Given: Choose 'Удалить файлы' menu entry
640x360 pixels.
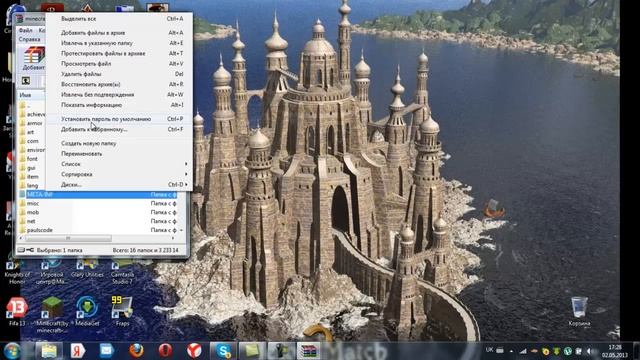Looking at the screenshot, I should pos(119,74).
